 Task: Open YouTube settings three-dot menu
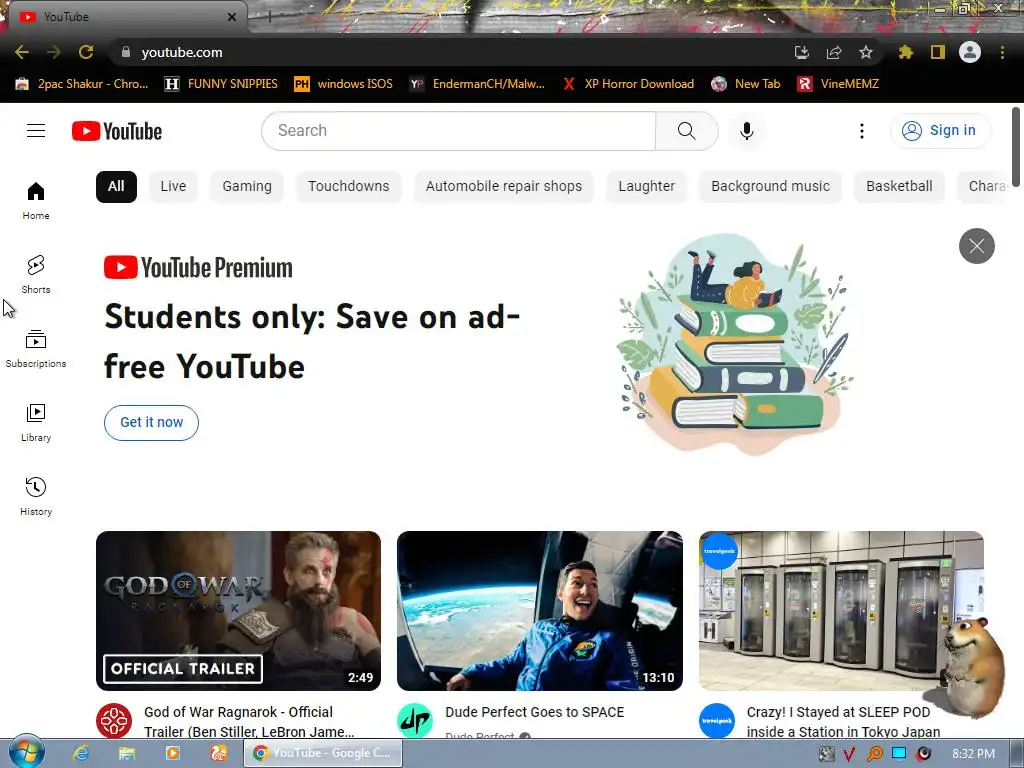coord(861,131)
